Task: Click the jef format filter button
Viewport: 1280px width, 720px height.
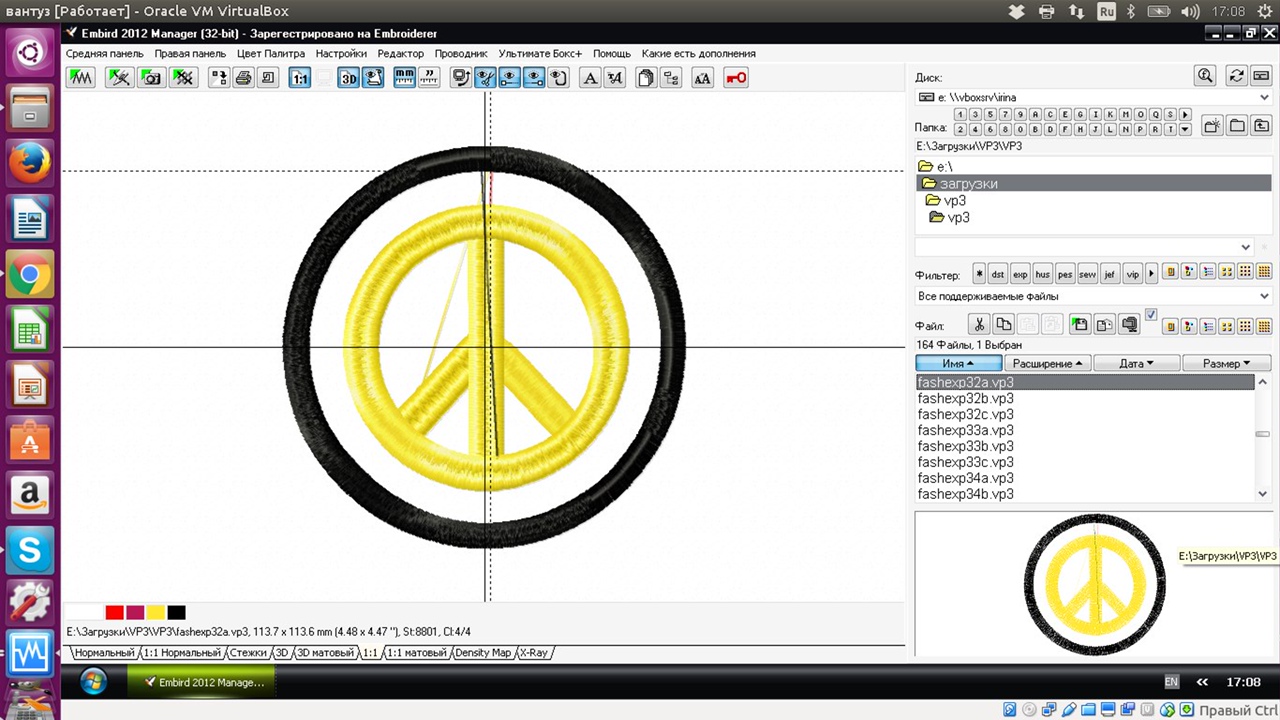Action: [1109, 273]
